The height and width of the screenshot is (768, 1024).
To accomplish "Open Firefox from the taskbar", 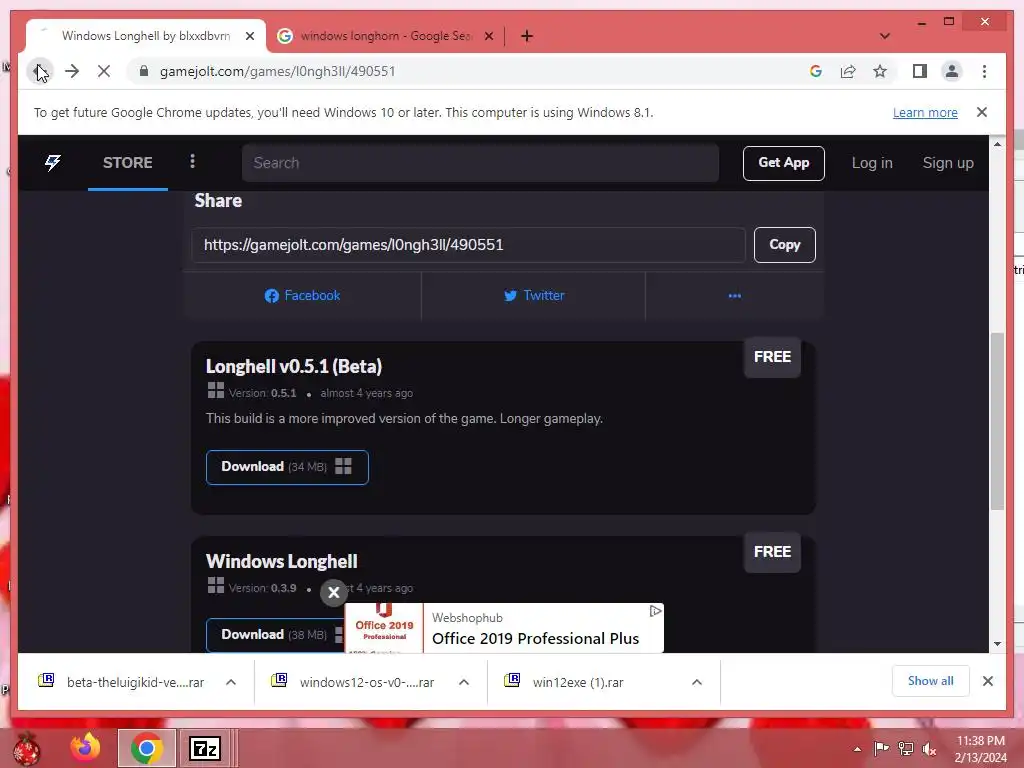I will (86, 748).
